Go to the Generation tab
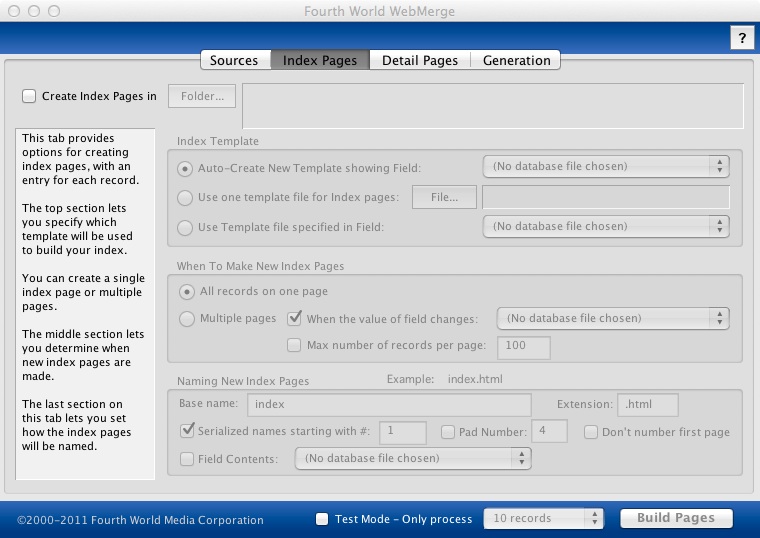This screenshot has height=538, width=760. [x=516, y=61]
